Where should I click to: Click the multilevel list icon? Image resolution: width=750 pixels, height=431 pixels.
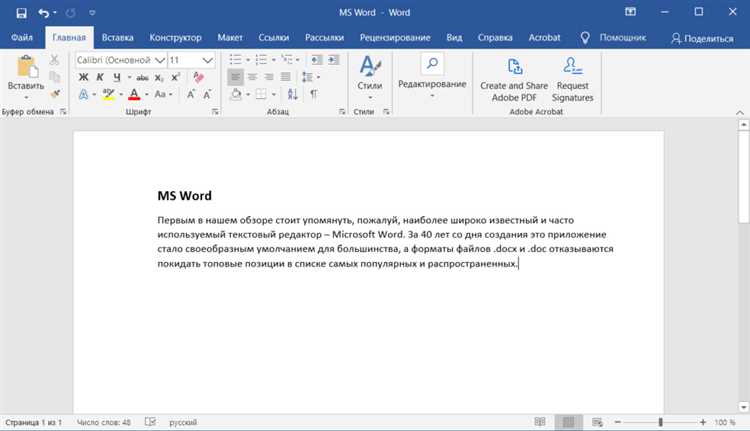click(x=287, y=59)
